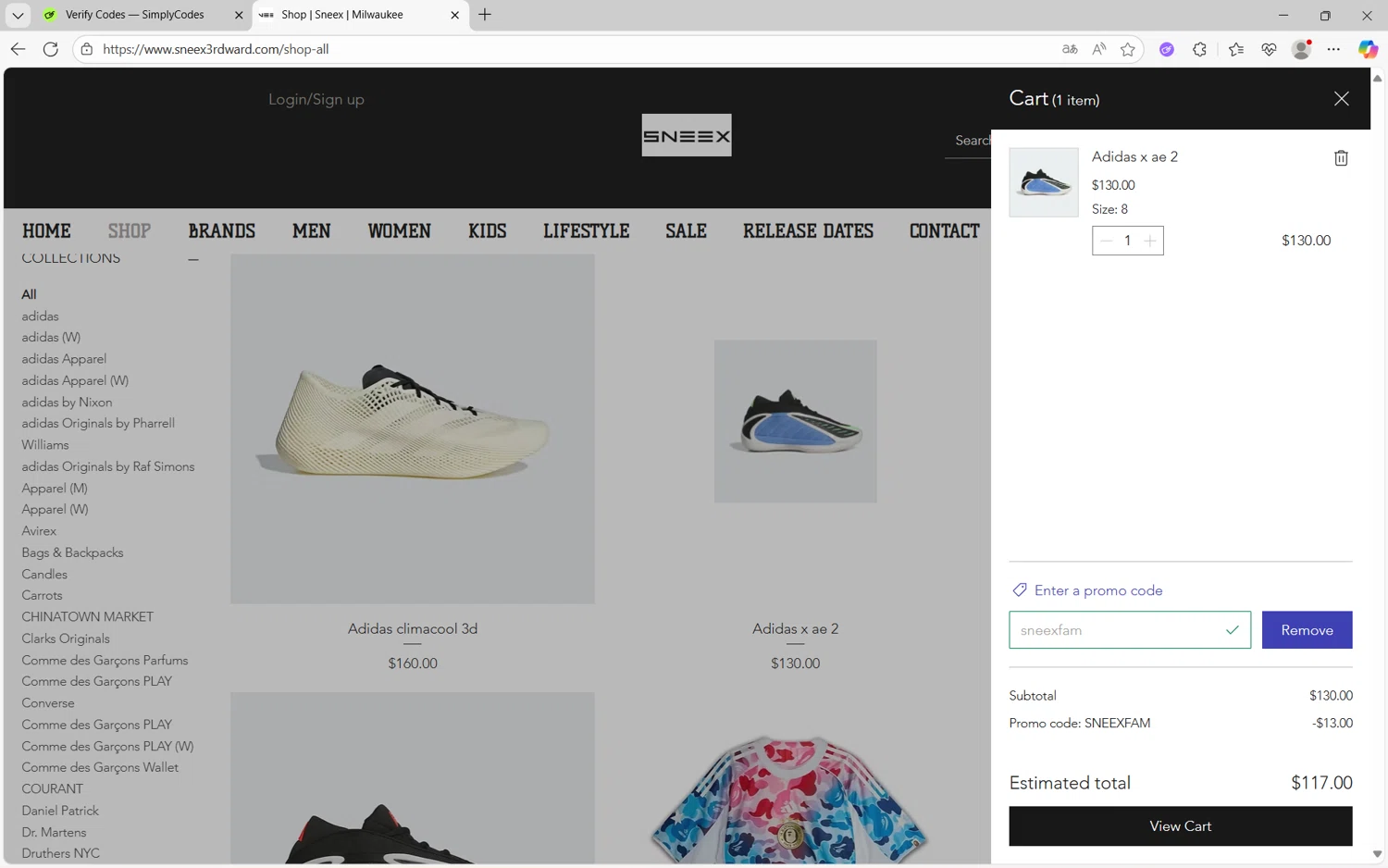Click the Enter a promo code link

[1098, 590]
